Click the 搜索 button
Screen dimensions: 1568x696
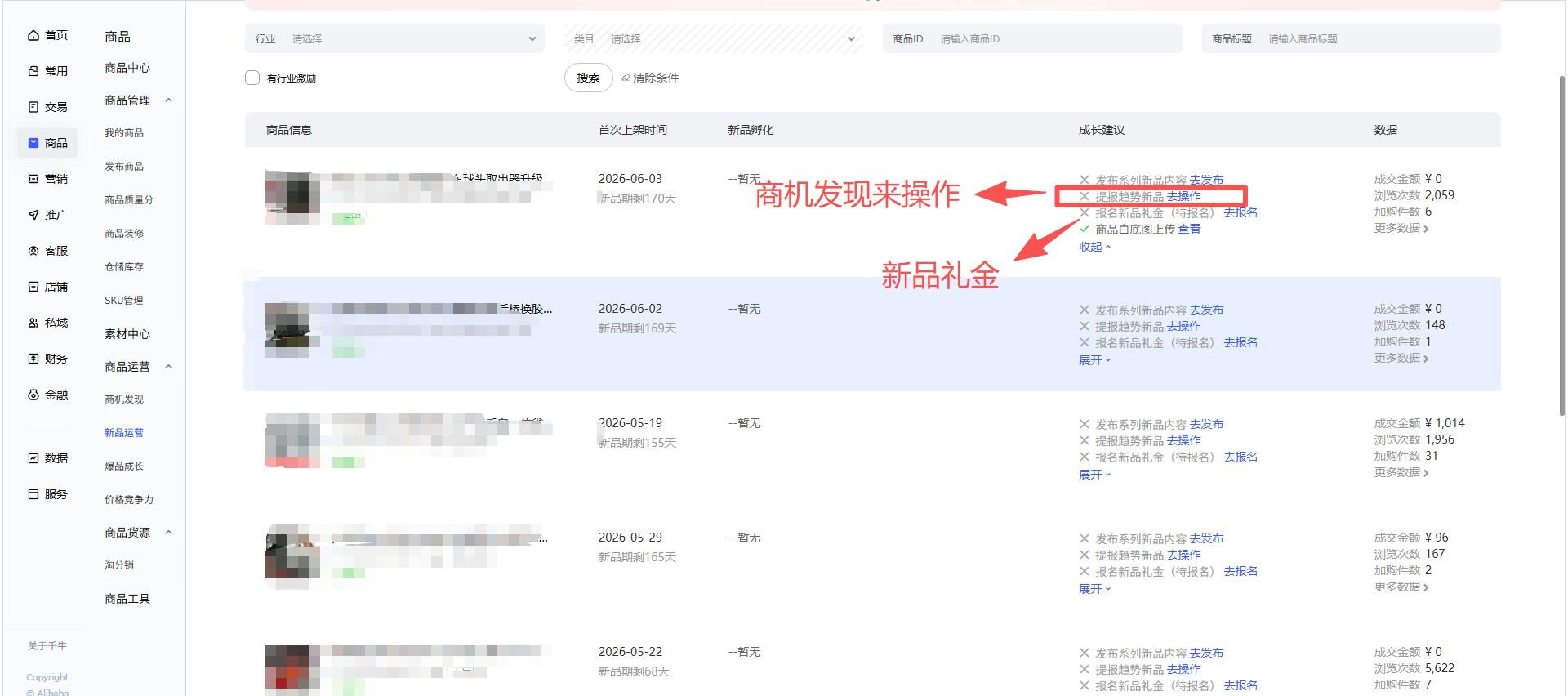pos(588,78)
